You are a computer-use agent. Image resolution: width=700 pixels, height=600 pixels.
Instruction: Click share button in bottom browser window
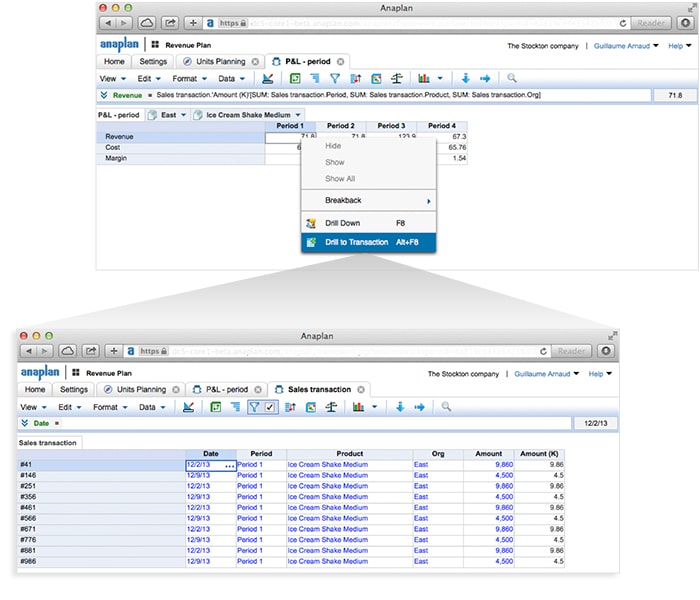tap(91, 351)
